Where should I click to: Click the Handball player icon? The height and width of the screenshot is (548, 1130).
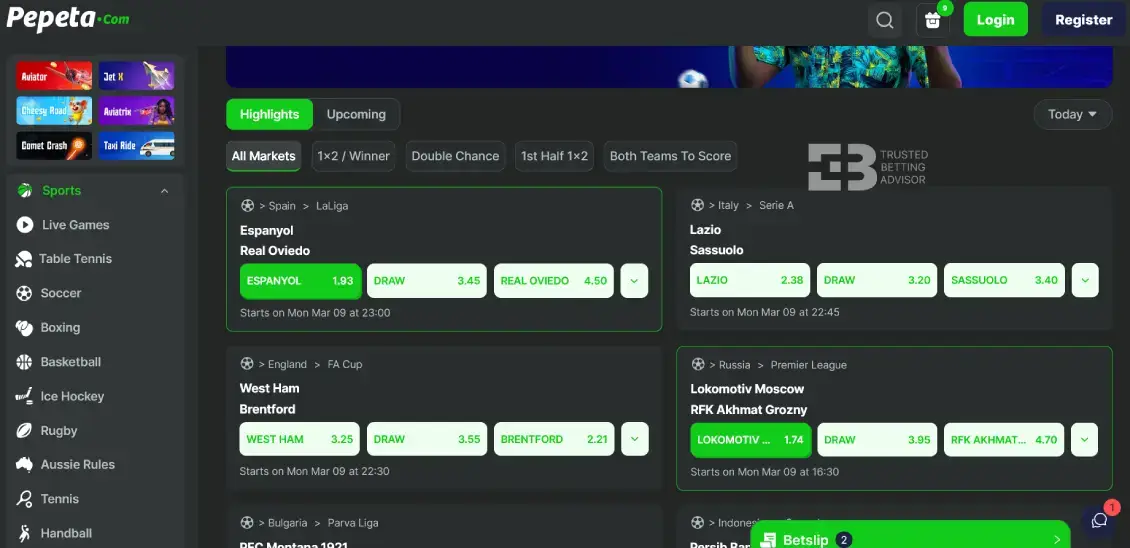pos(25,534)
